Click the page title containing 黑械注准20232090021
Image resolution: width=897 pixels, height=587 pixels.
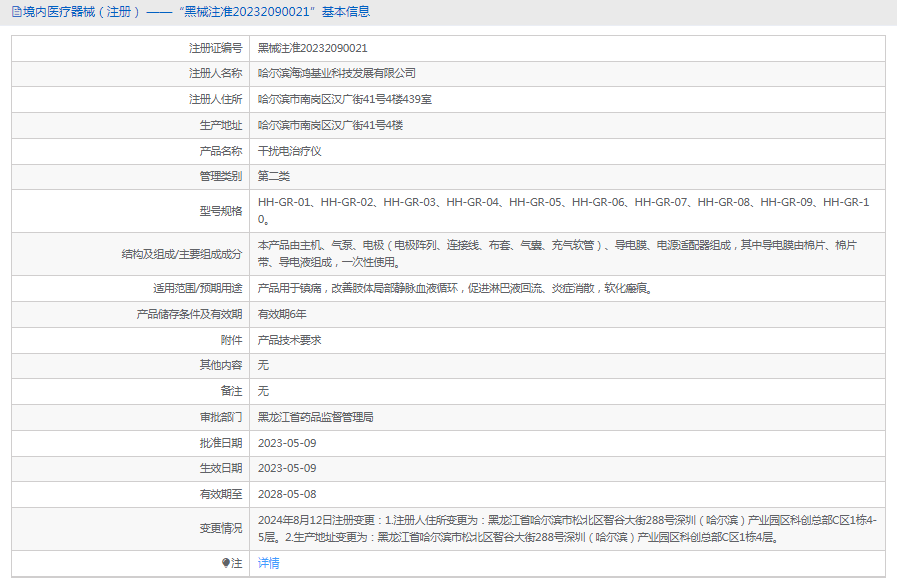coord(196,11)
